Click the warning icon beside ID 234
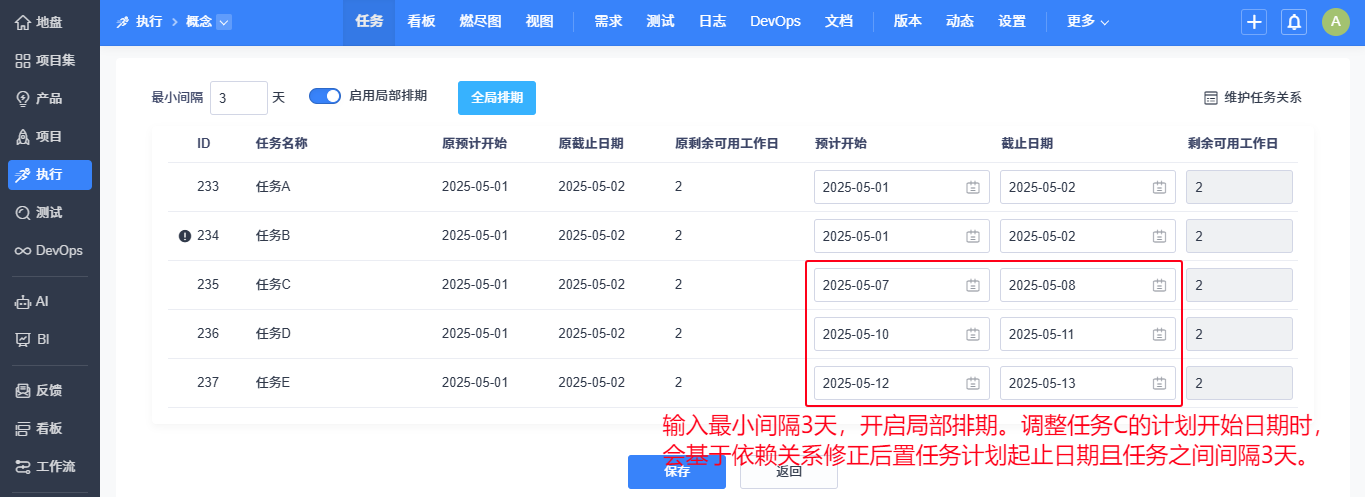Image resolution: width=1365 pixels, height=497 pixels. coord(184,236)
